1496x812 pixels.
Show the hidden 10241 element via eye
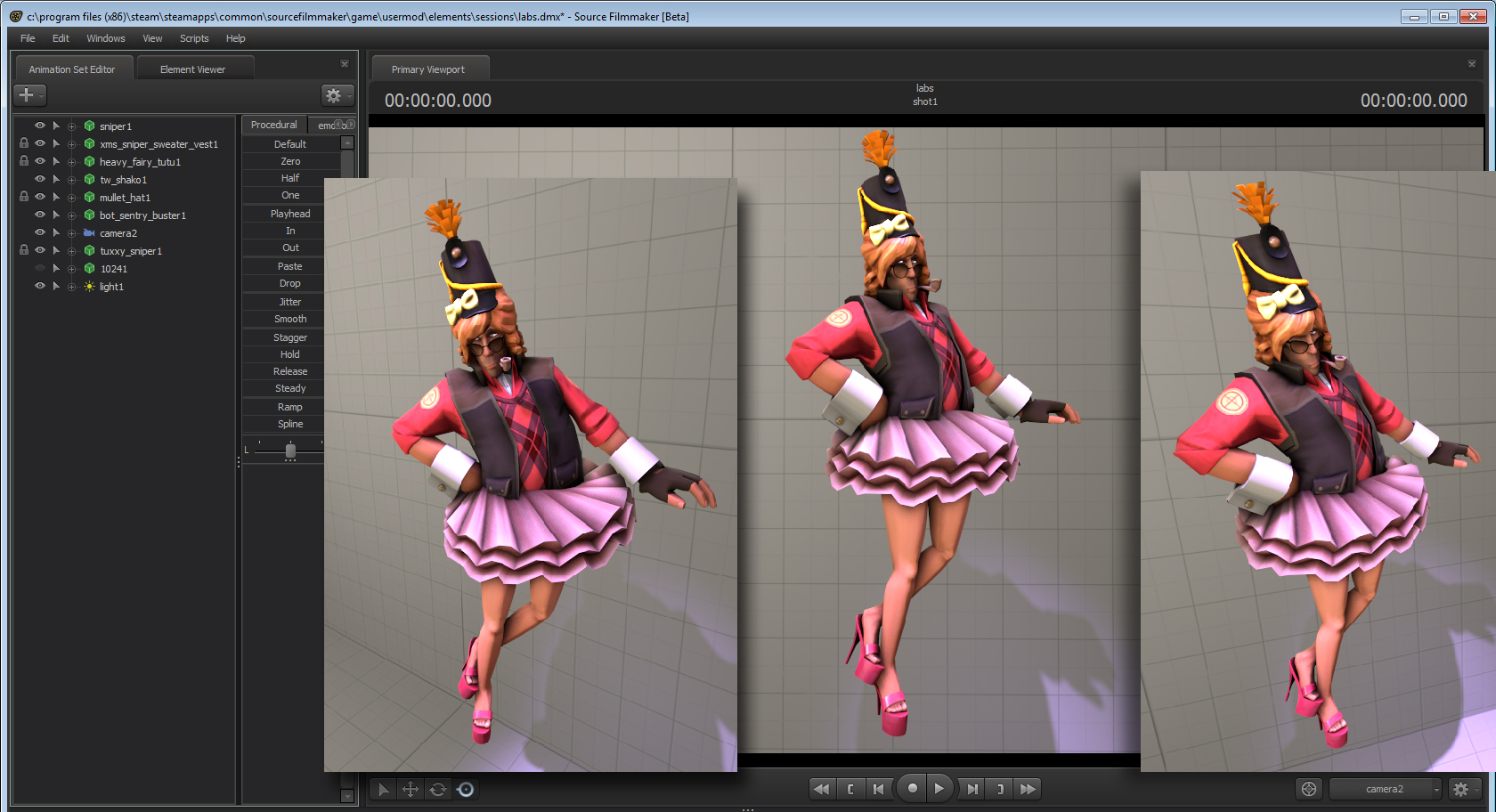click(40, 268)
